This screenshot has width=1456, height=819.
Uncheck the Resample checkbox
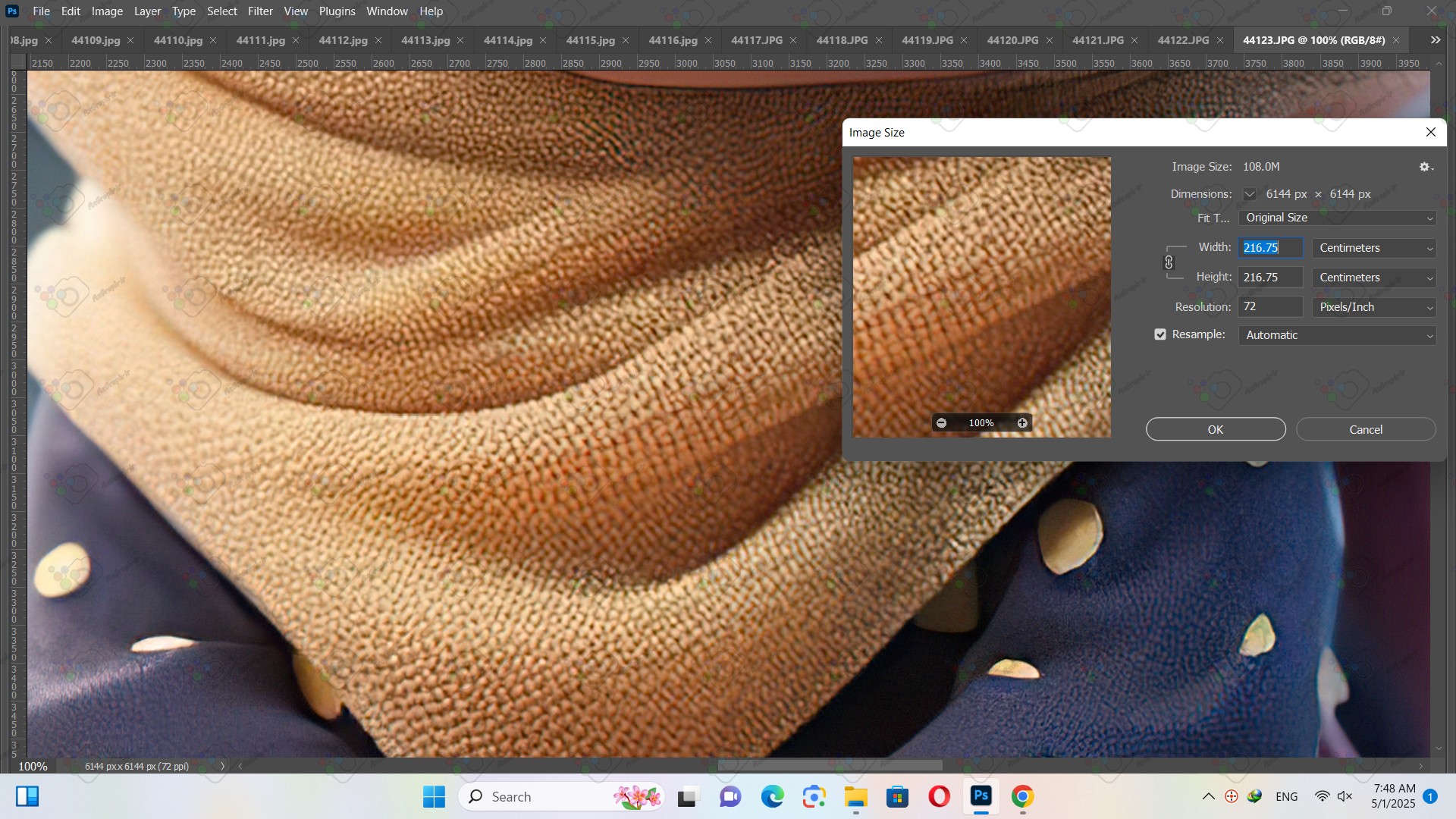[x=1160, y=334]
